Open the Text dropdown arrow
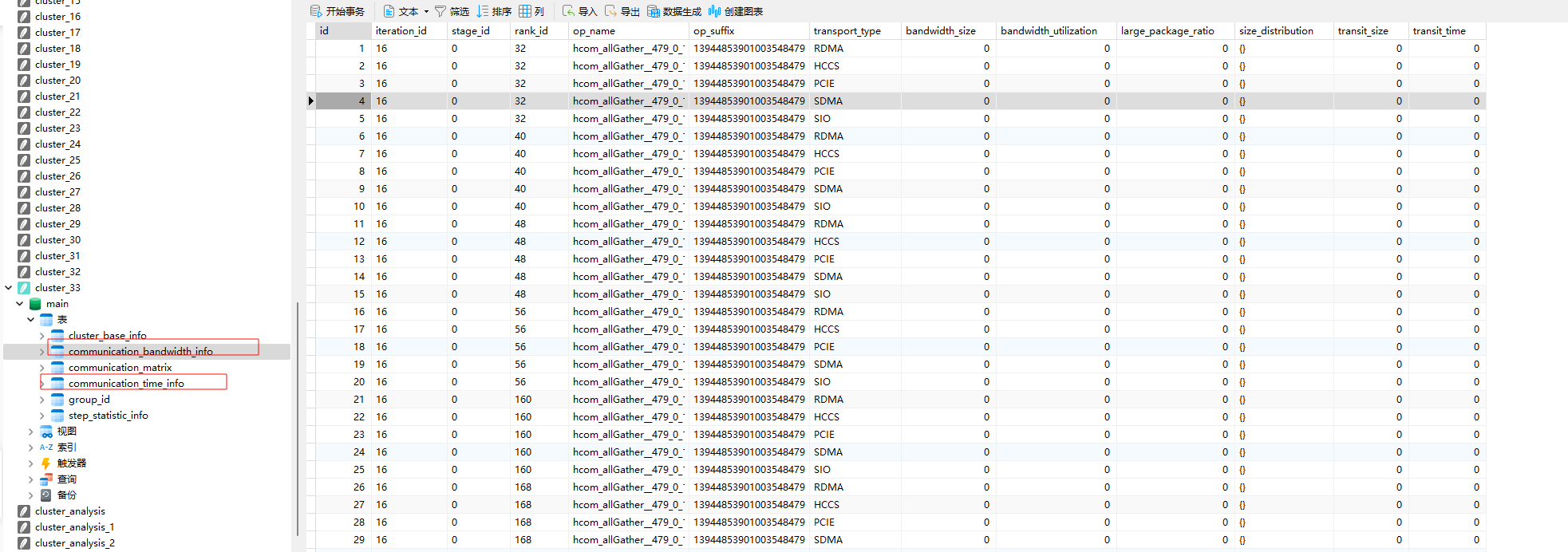The width and height of the screenshot is (1568, 552). [426, 11]
